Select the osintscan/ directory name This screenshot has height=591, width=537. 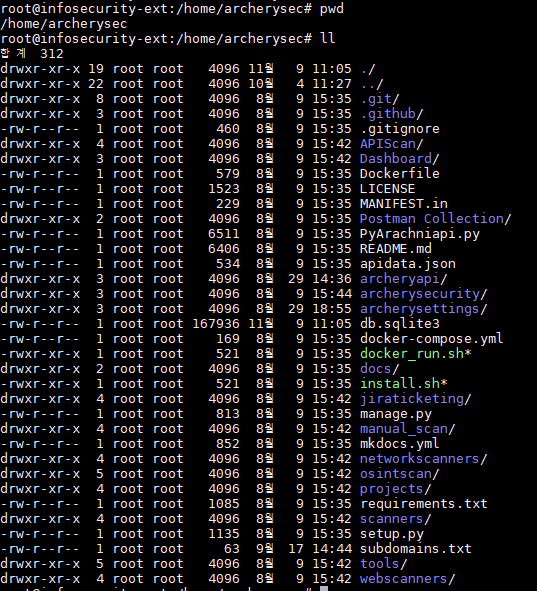[x=399, y=474]
